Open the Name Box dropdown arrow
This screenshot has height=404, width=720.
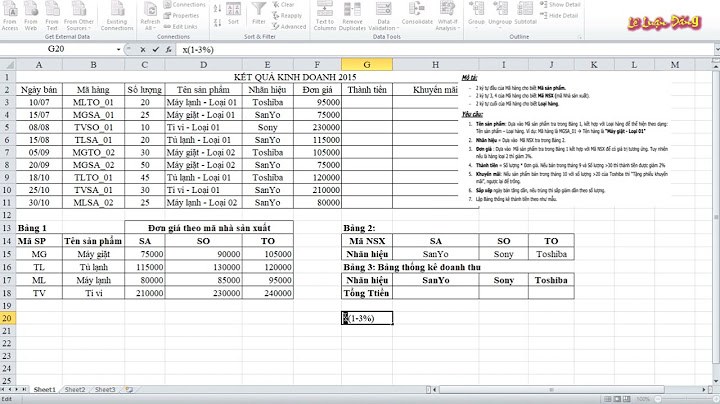click(x=118, y=49)
